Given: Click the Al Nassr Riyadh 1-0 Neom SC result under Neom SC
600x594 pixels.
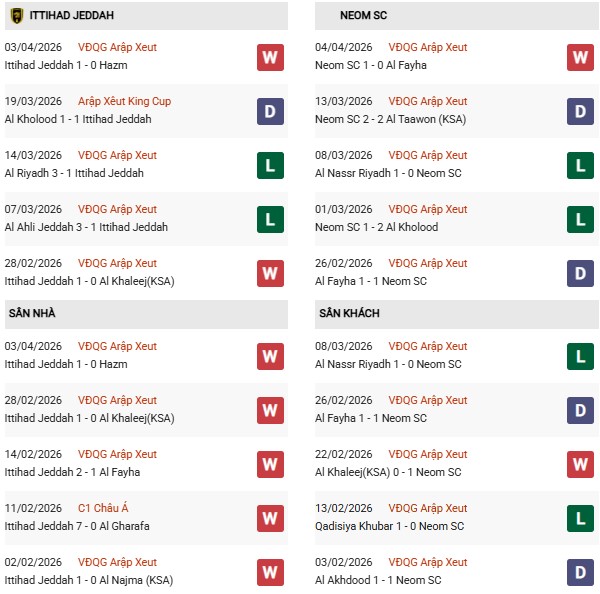Looking at the screenshot, I should 388,173.
